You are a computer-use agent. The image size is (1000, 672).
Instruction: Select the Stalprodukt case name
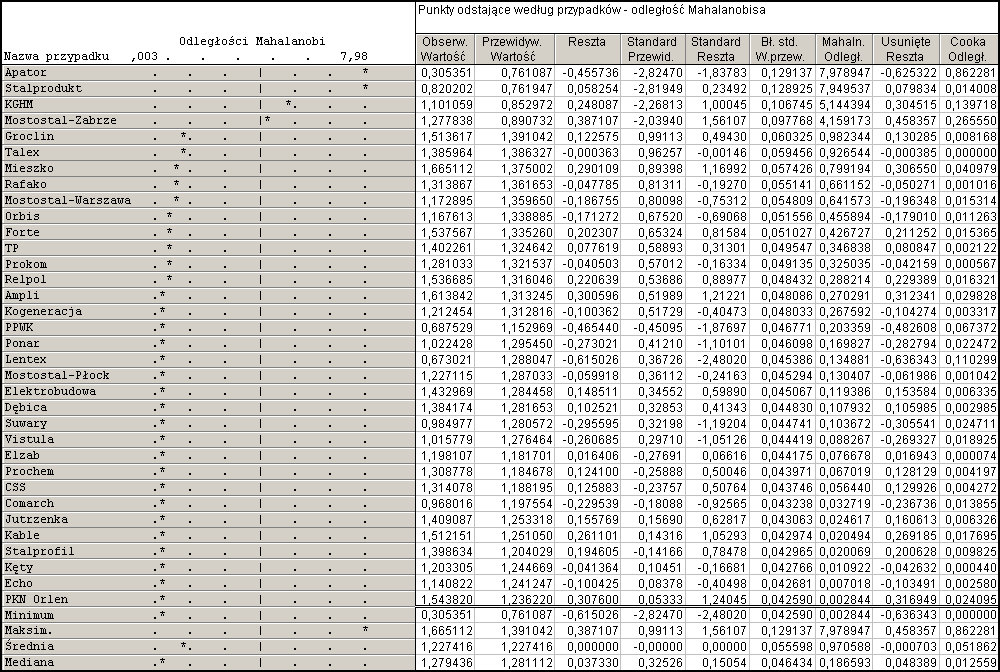tap(43, 89)
